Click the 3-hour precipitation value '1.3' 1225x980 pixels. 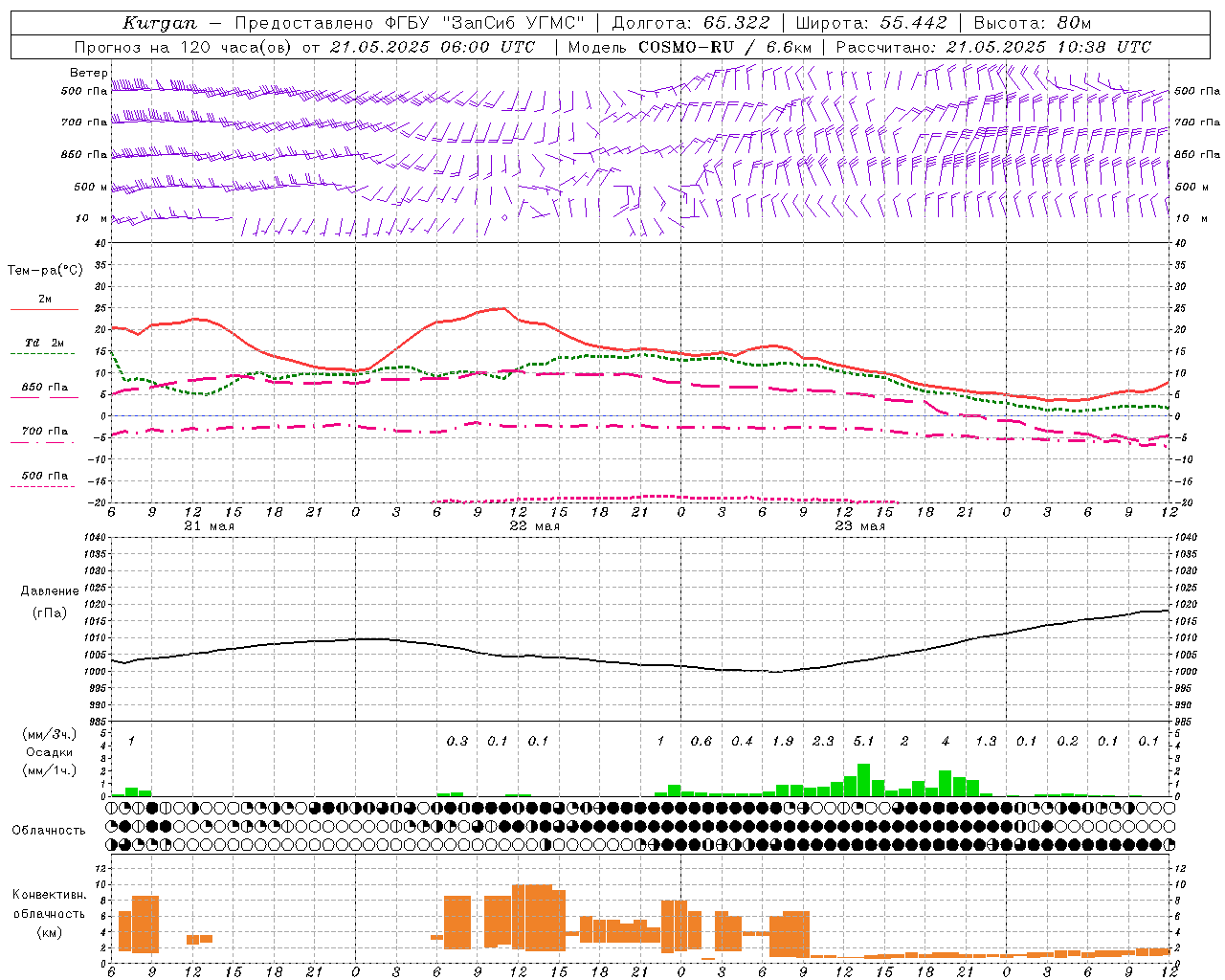[x=986, y=741]
